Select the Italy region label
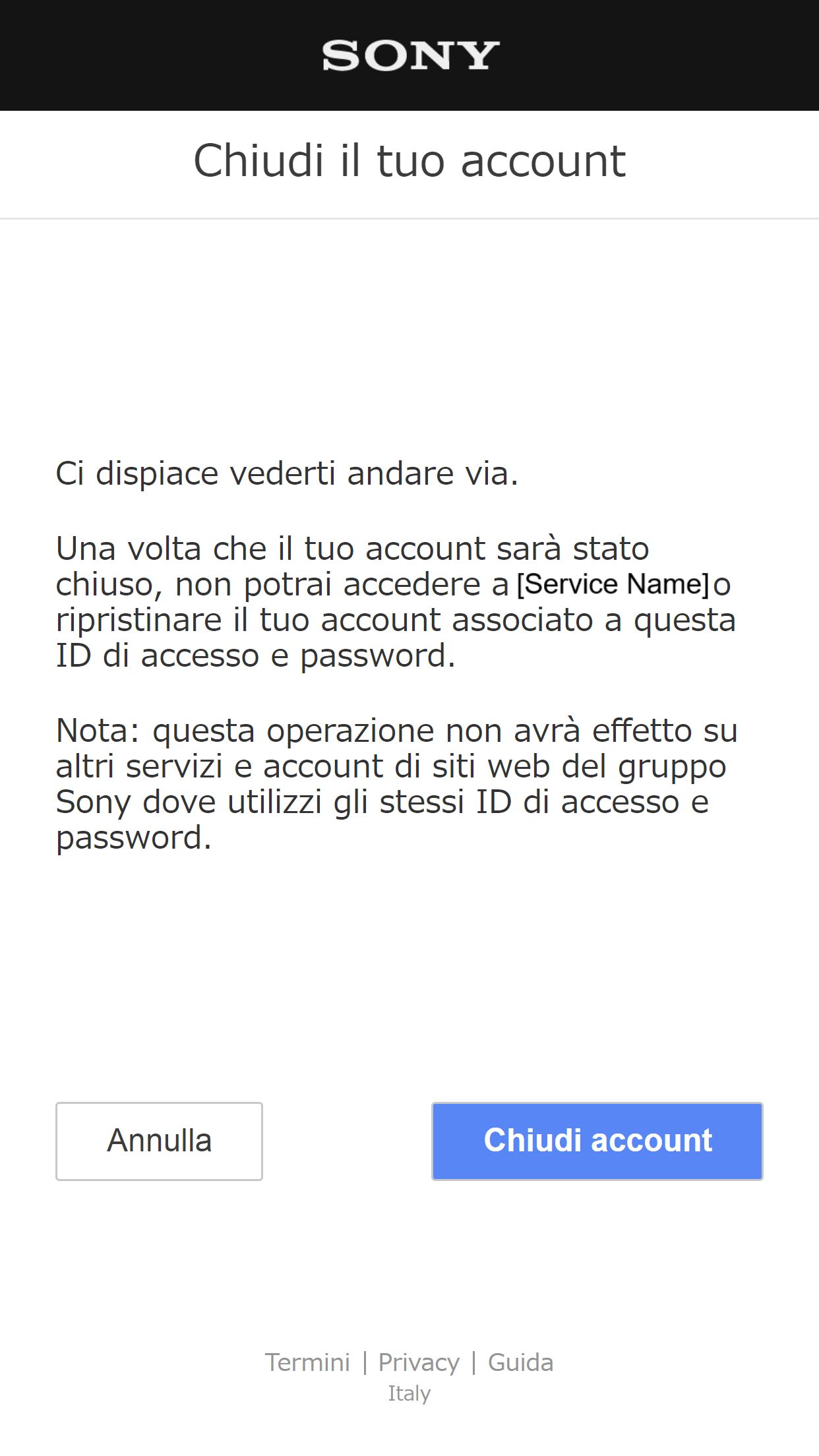Screen dimensions: 819x1456 coord(409,1393)
